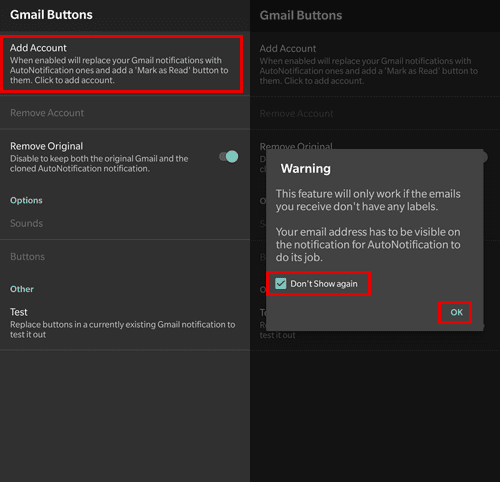Tap Test to replace existing notification buttons
500x482 pixels.
pos(125,323)
